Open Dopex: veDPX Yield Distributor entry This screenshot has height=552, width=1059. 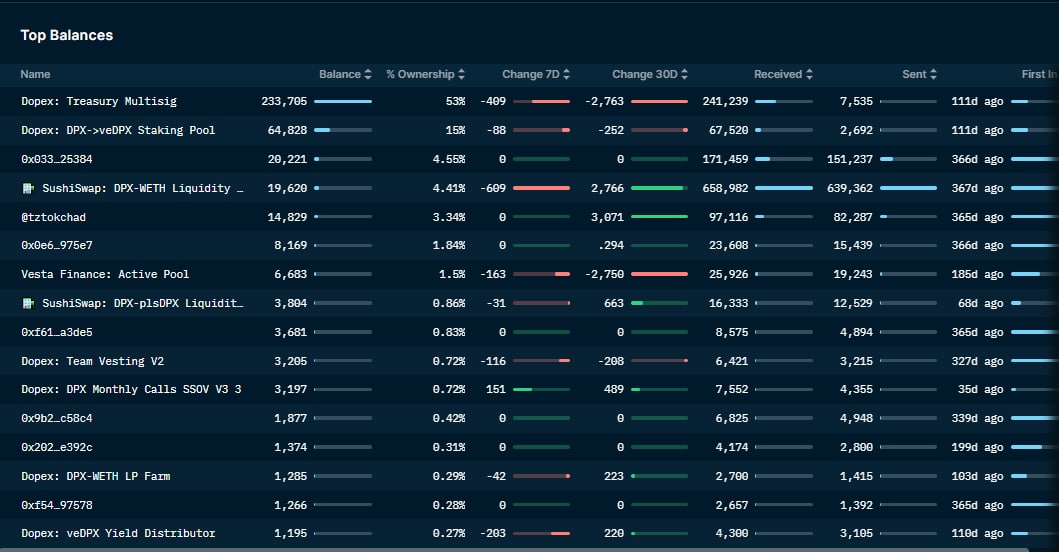[118, 533]
